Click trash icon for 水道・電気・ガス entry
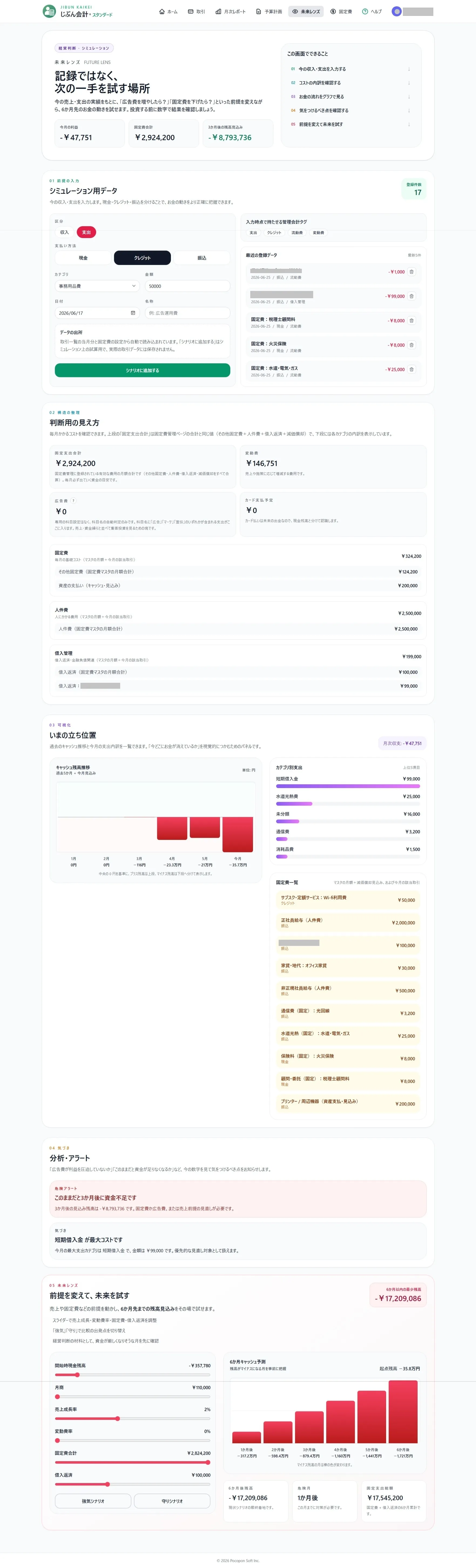The image size is (476, 1568). point(411,369)
